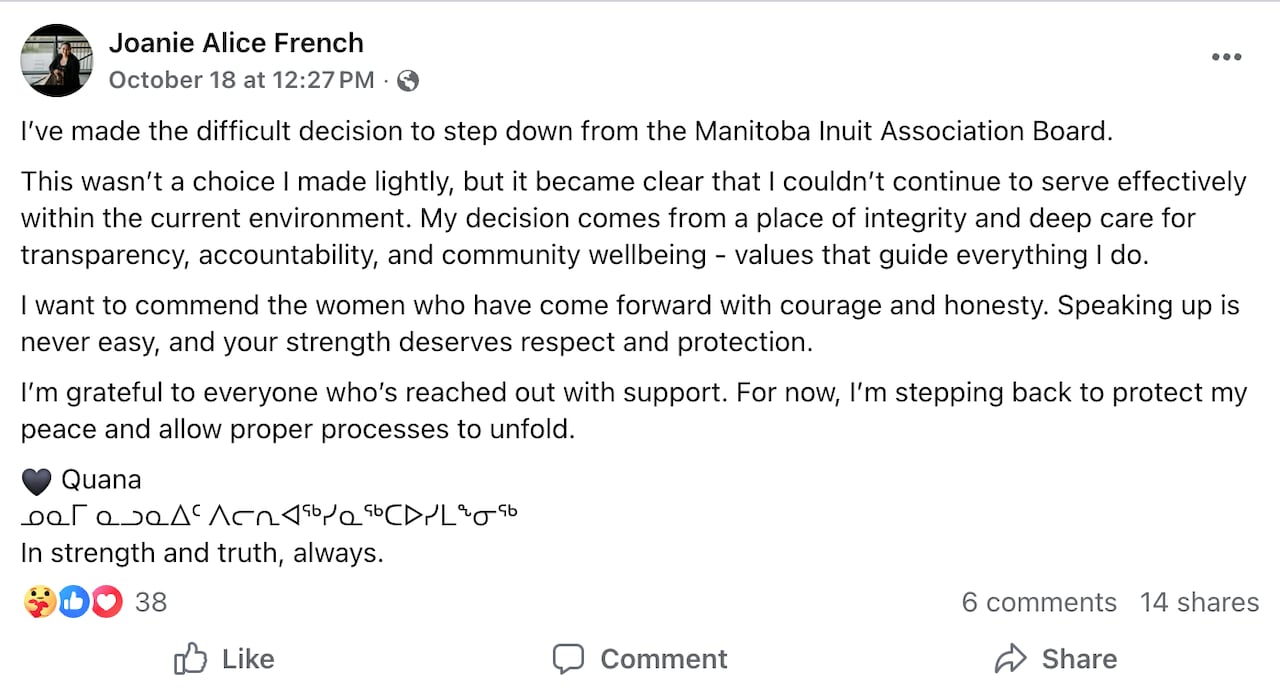This screenshot has width=1280, height=695.
Task: Open the October 18 at 12:27 PM timestamp
Action: 241,80
